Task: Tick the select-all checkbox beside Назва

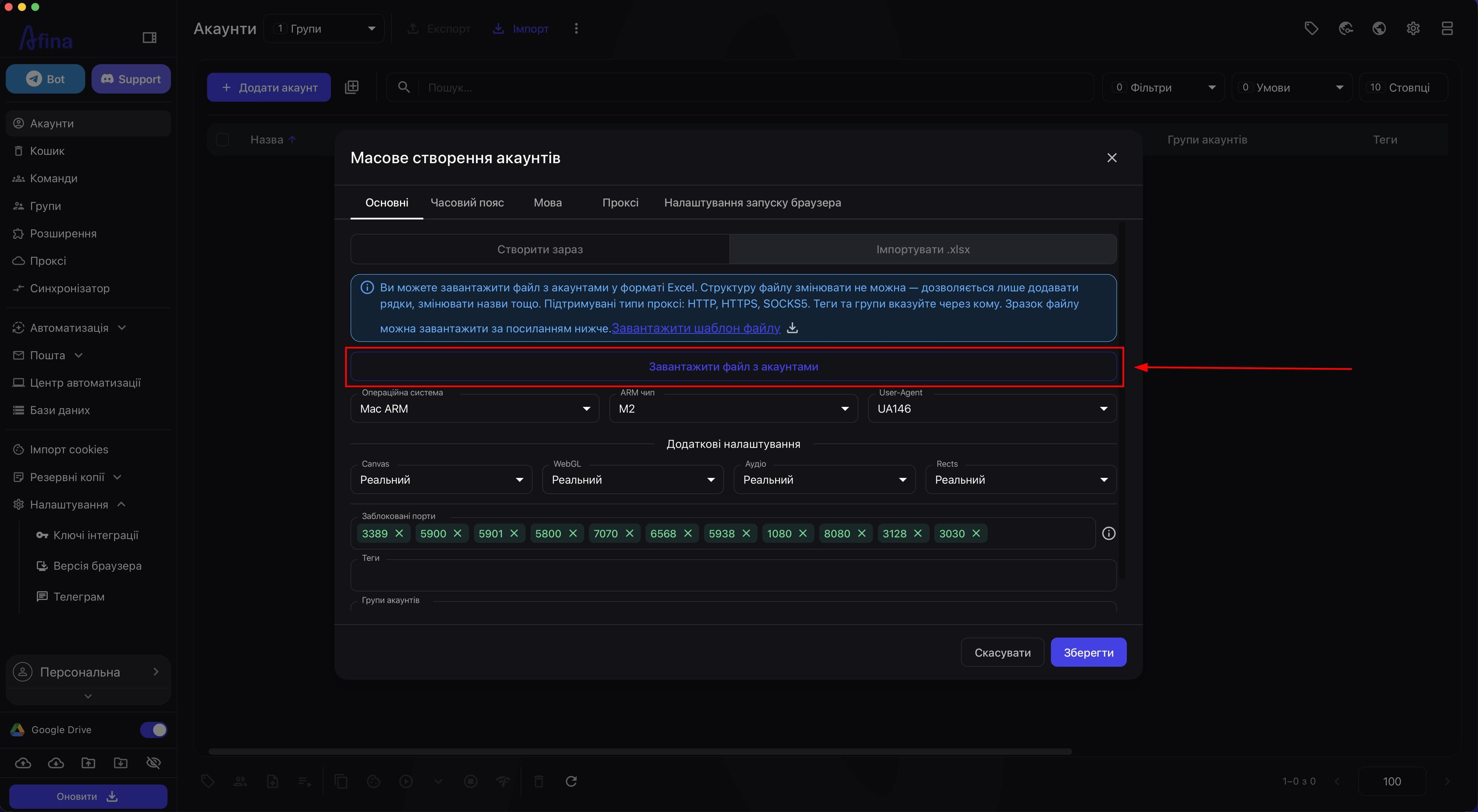Action: pos(222,139)
